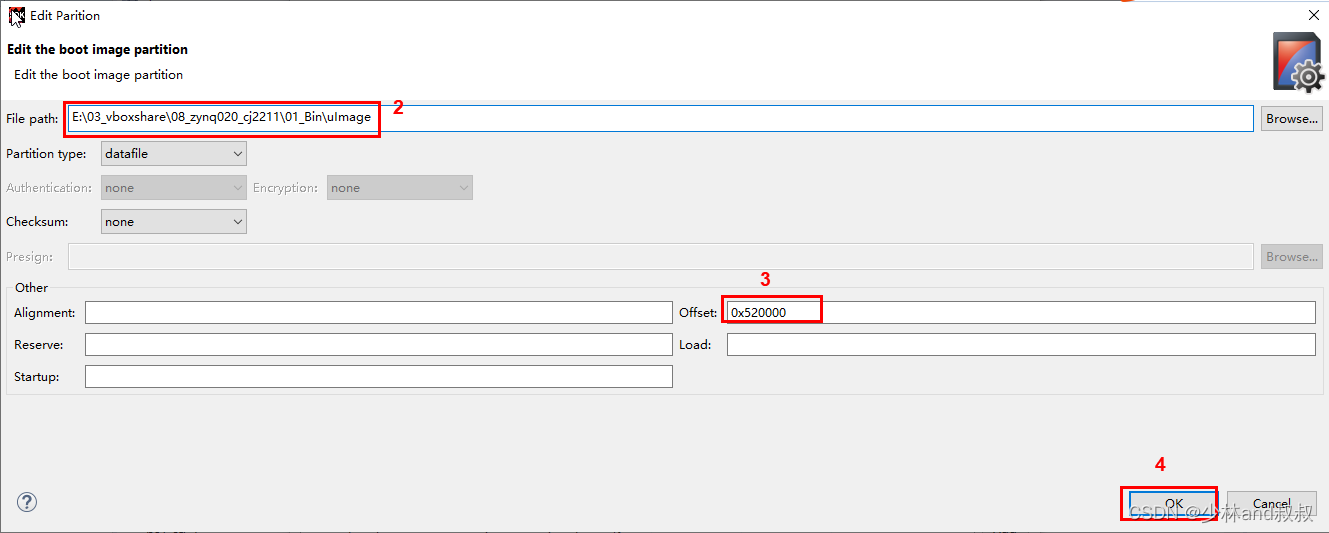Image resolution: width=1329 pixels, height=533 pixels.
Task: Open the help question mark icon
Action: click(27, 502)
